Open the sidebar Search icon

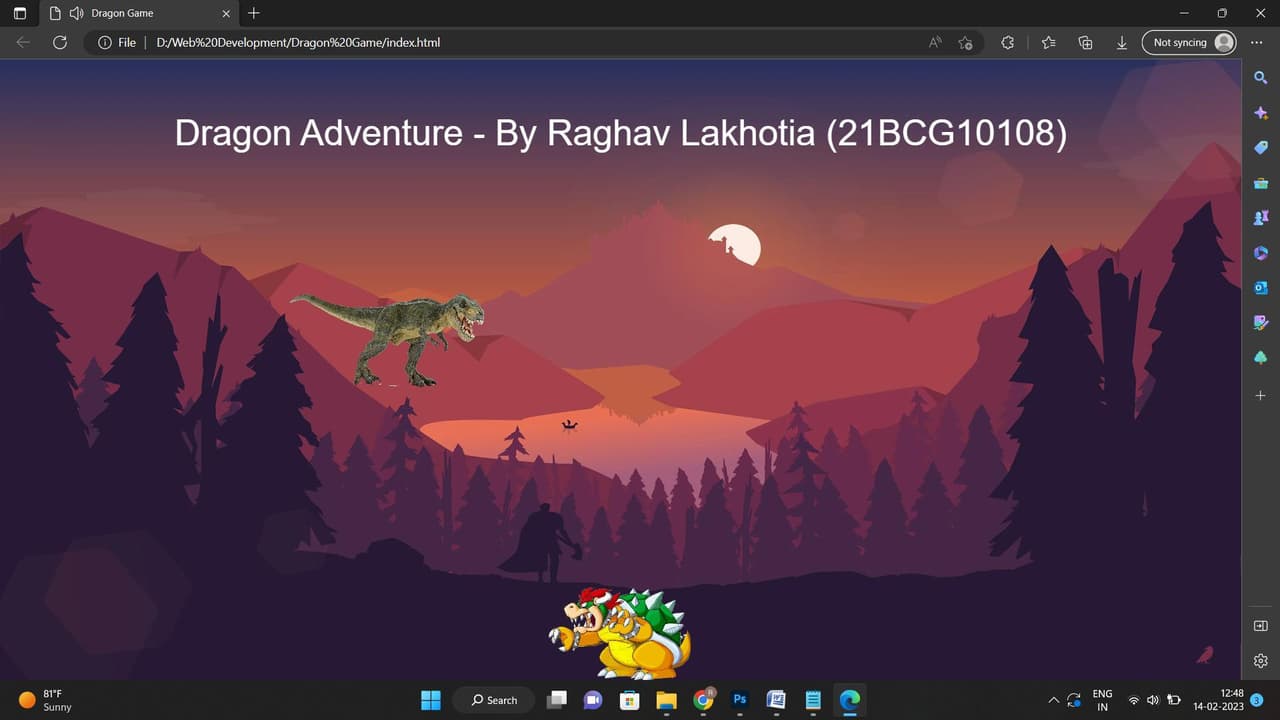point(1261,78)
